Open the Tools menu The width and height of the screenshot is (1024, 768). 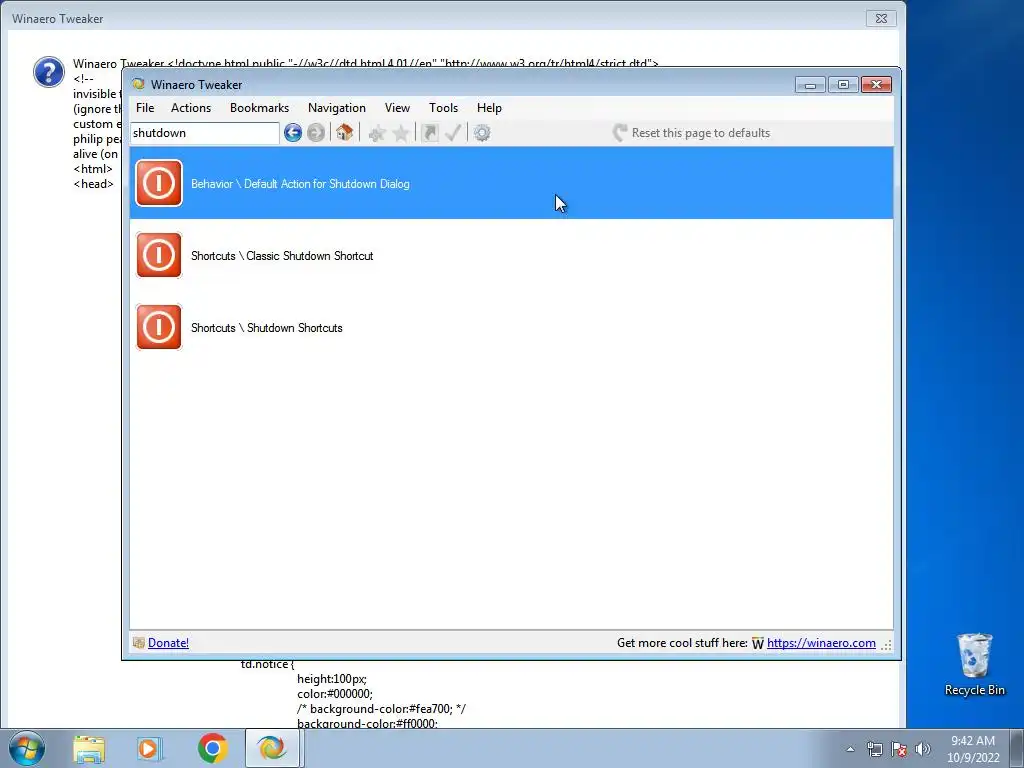click(x=443, y=108)
